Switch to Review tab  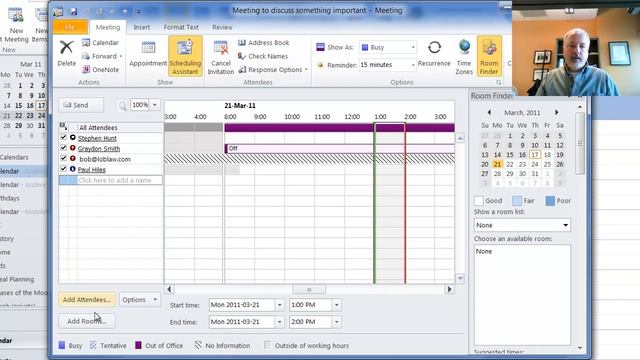click(222, 27)
